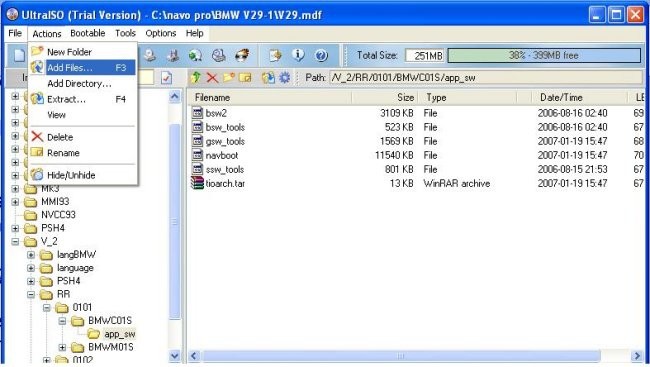Collapse the BMWC01S folder node

tap(63, 321)
